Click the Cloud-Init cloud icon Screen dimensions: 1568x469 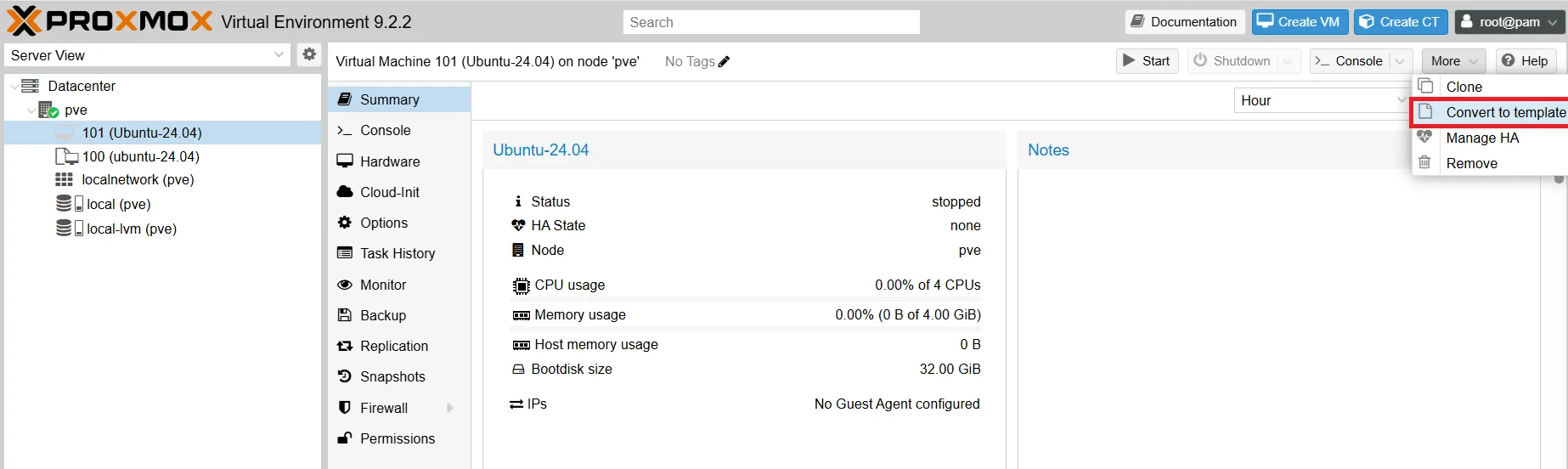pyautogui.click(x=345, y=192)
